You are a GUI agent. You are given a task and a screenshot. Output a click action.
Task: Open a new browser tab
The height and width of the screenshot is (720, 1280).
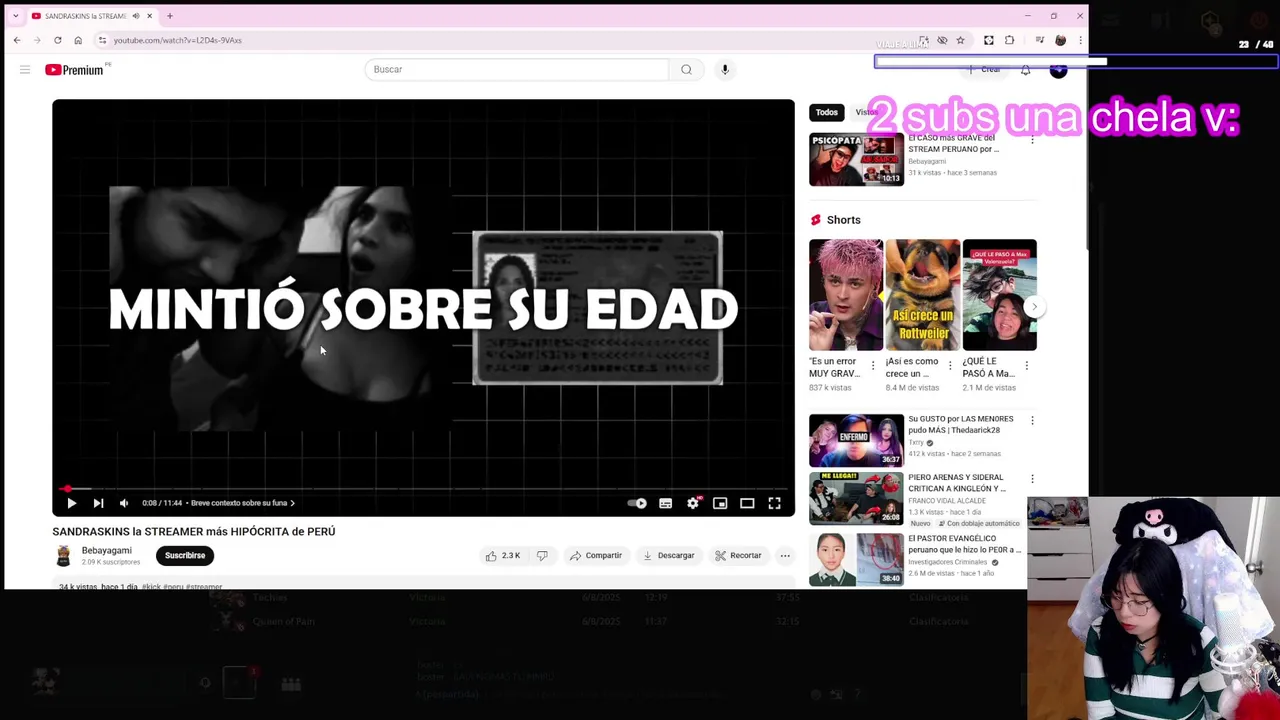point(170,16)
